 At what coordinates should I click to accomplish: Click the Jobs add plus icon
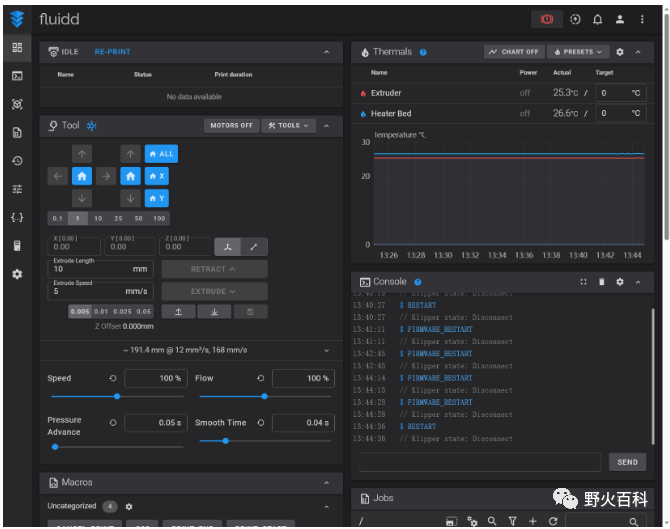(532, 521)
